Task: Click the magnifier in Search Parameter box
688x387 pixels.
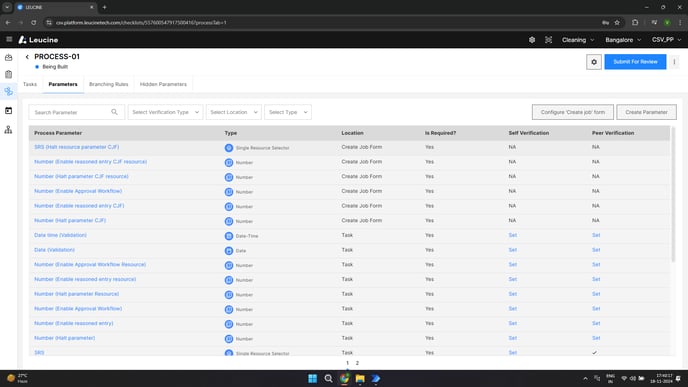Action: click(114, 112)
